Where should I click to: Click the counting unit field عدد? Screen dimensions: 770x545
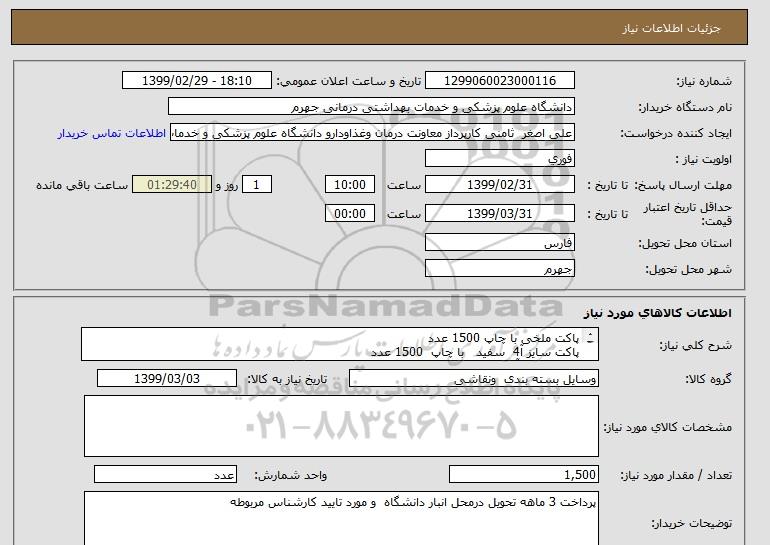165,475
